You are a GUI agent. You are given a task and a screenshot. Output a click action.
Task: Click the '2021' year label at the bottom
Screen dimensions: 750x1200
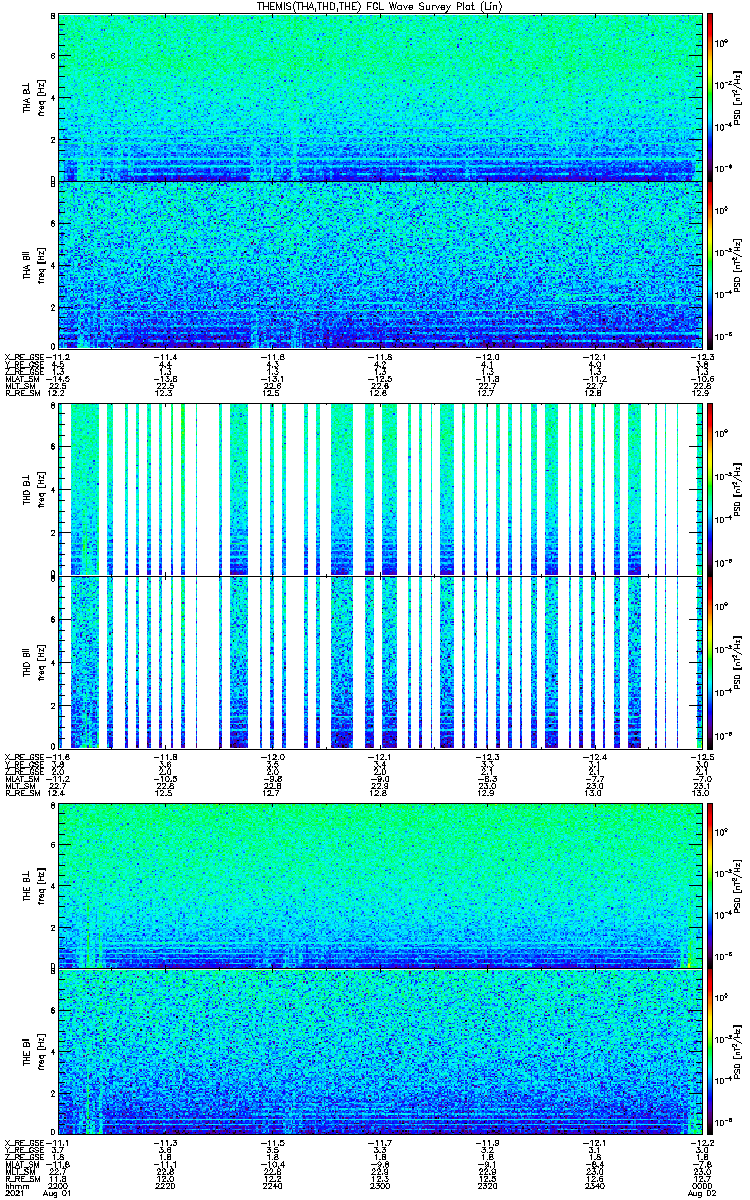[15, 1194]
